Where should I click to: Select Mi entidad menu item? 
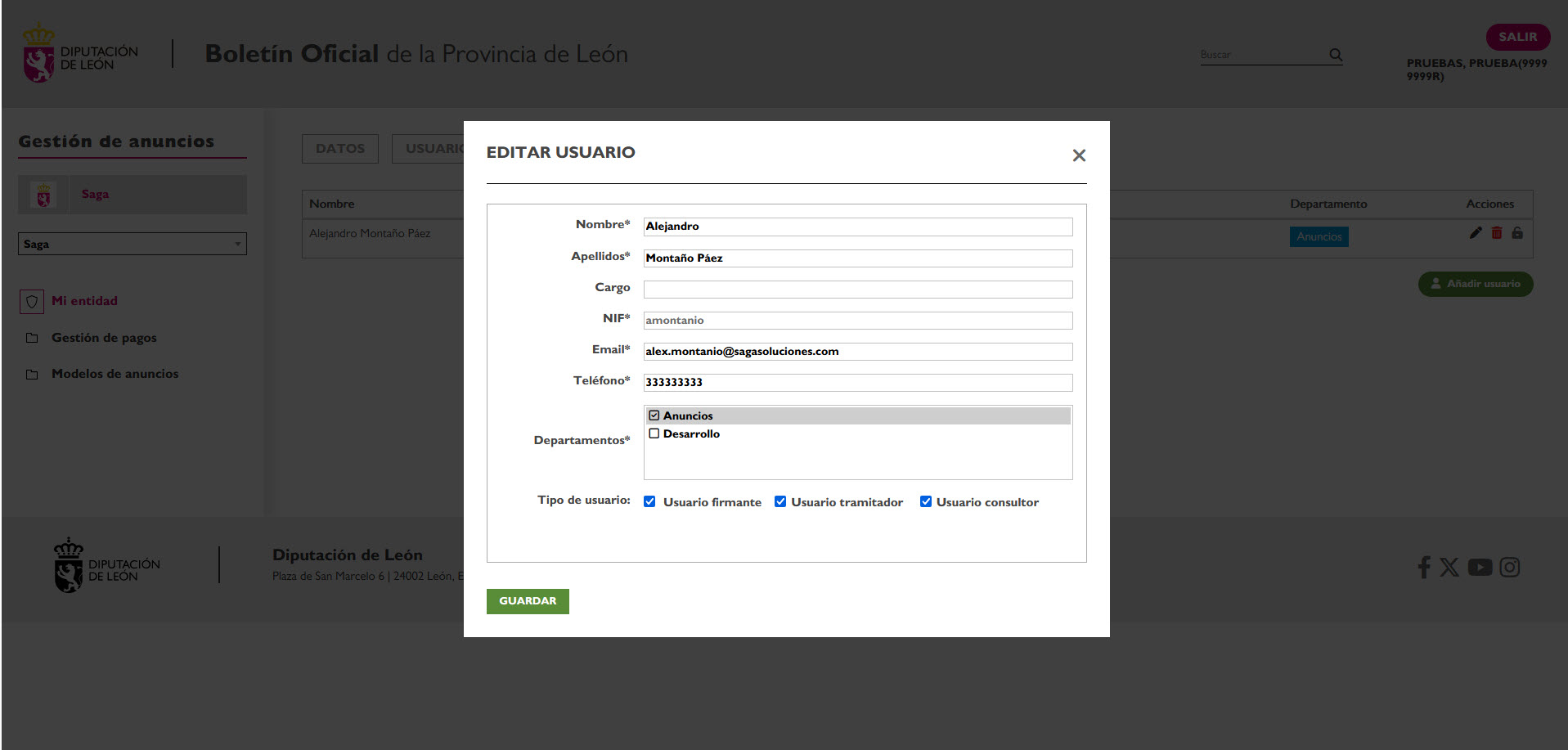click(x=84, y=301)
